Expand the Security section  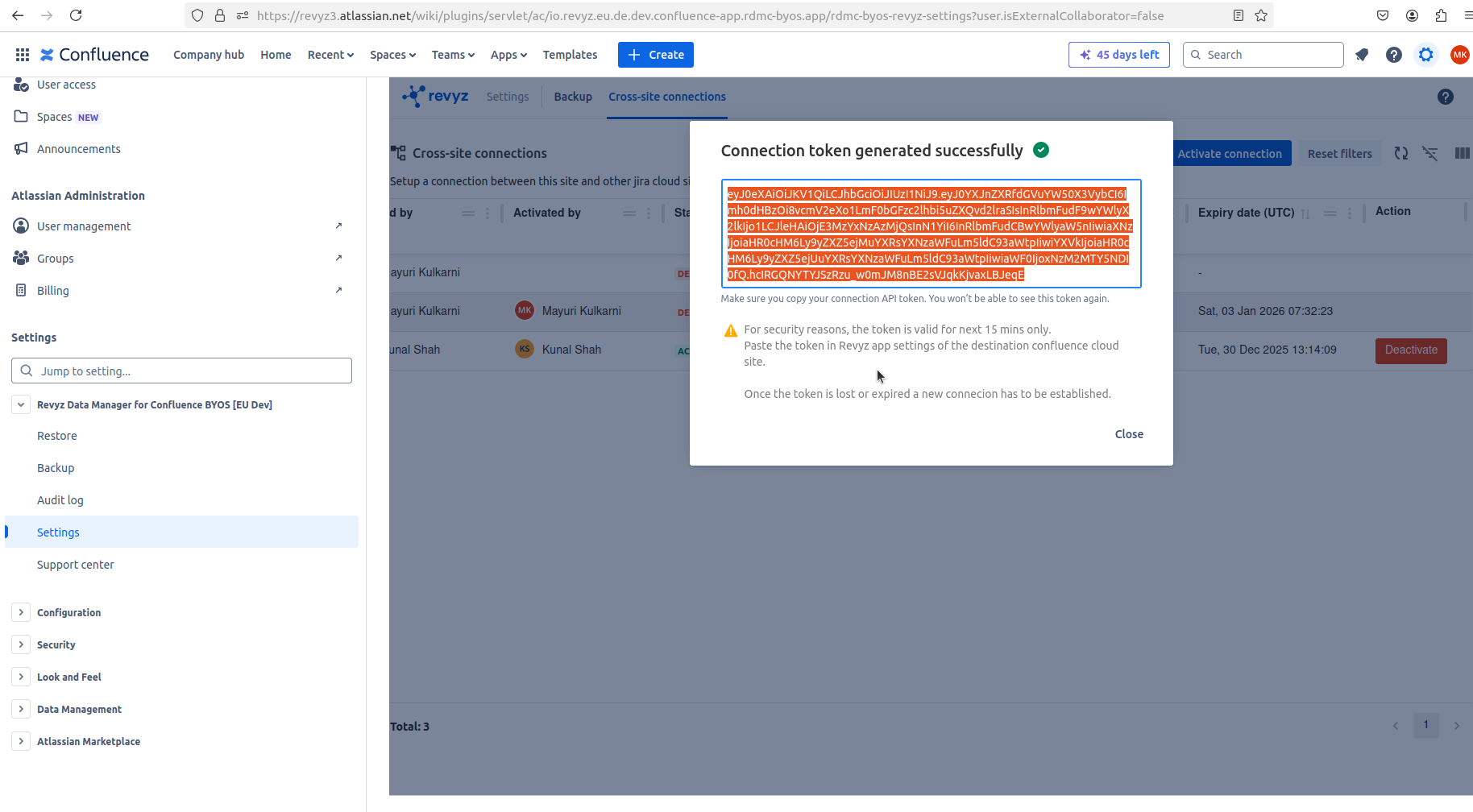(x=21, y=644)
